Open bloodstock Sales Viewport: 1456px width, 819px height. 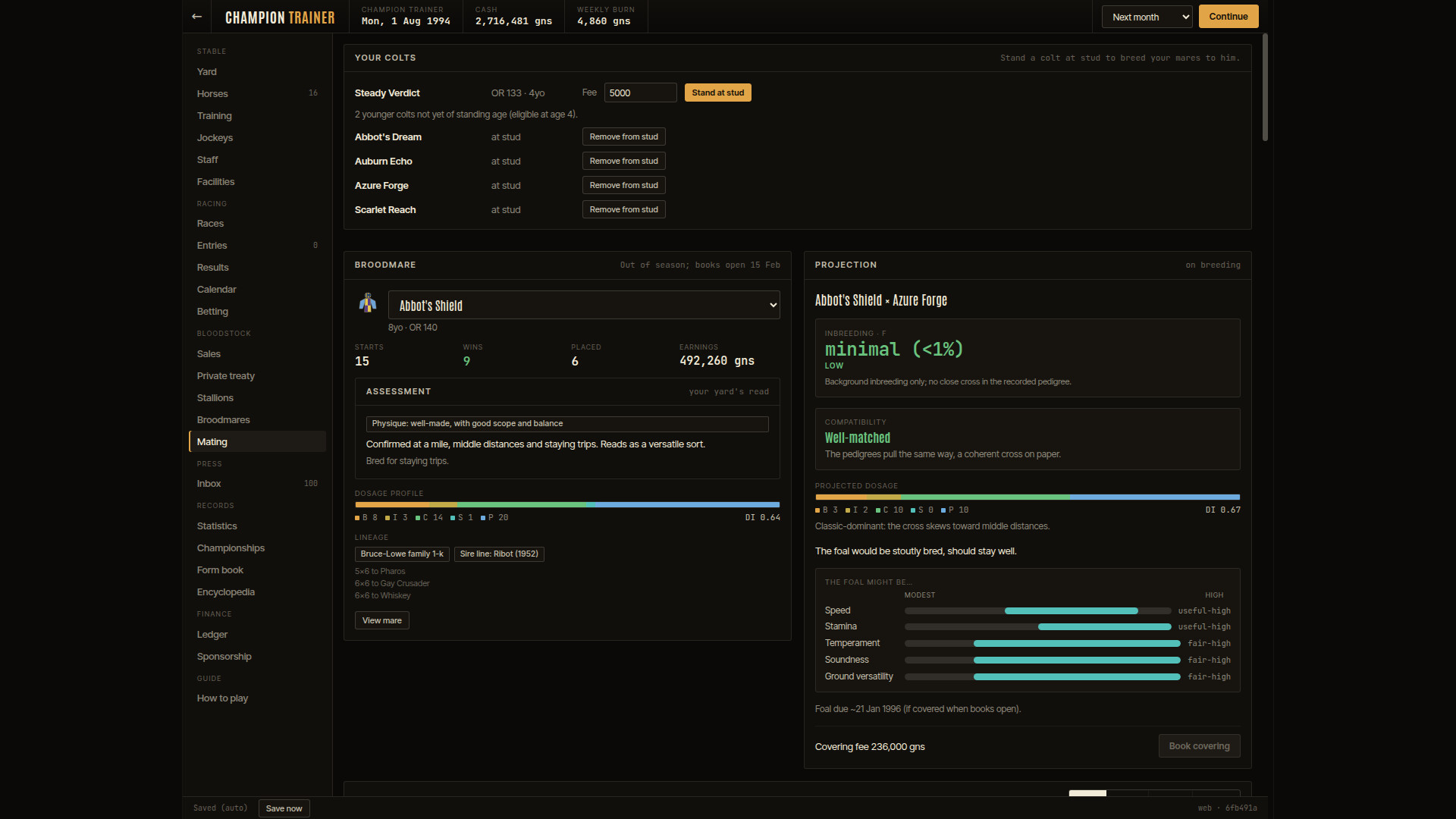tap(257, 354)
